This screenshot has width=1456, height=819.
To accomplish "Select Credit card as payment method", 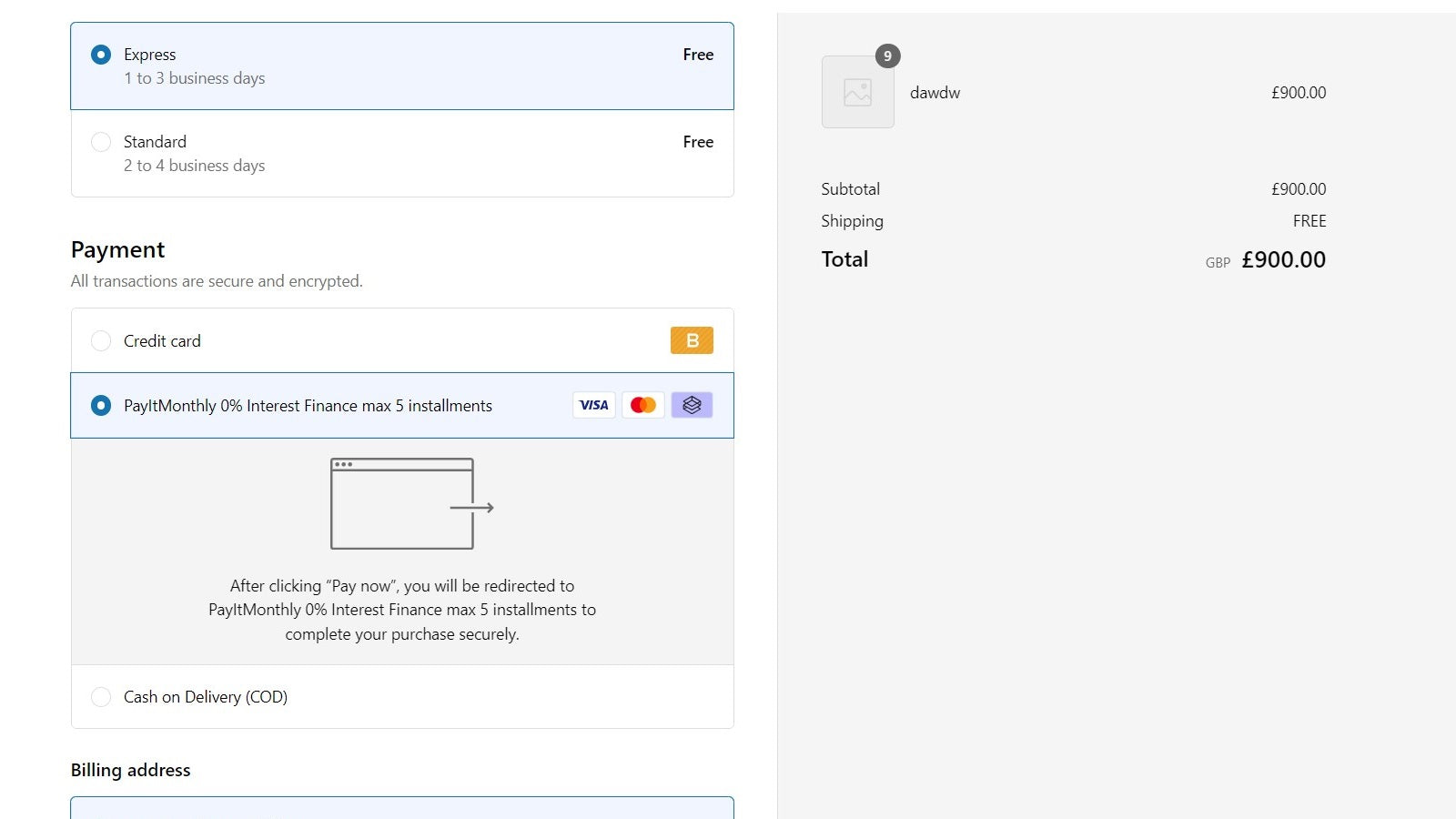I will coord(101,340).
